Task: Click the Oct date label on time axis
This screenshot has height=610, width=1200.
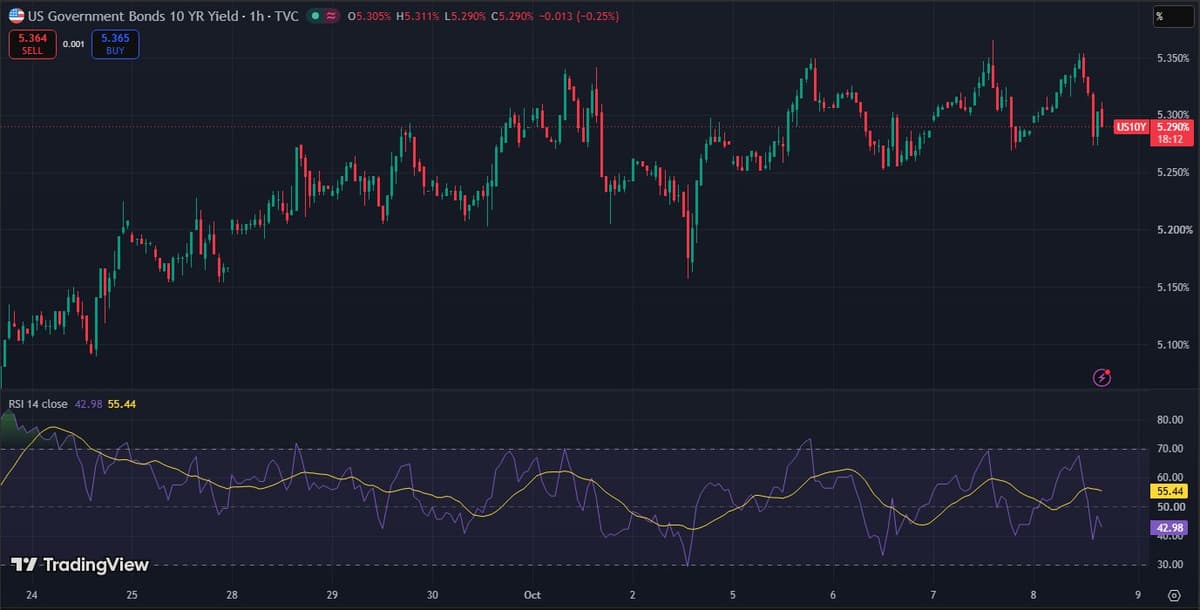Action: [x=532, y=594]
